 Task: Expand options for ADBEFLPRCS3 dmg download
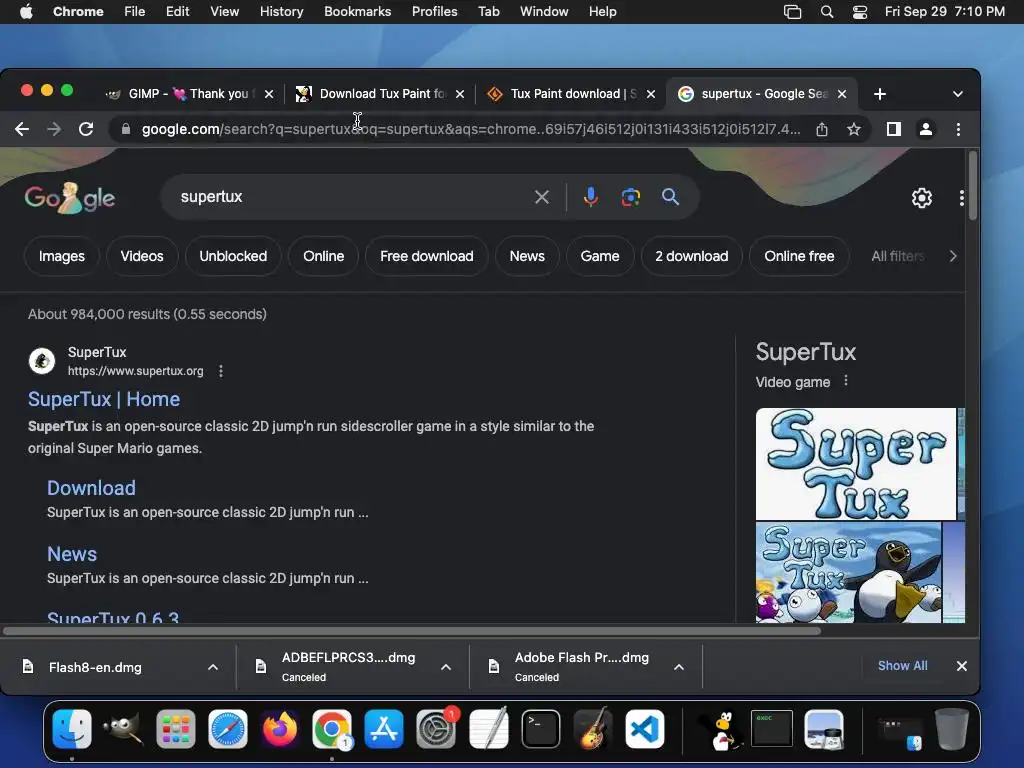click(x=446, y=667)
